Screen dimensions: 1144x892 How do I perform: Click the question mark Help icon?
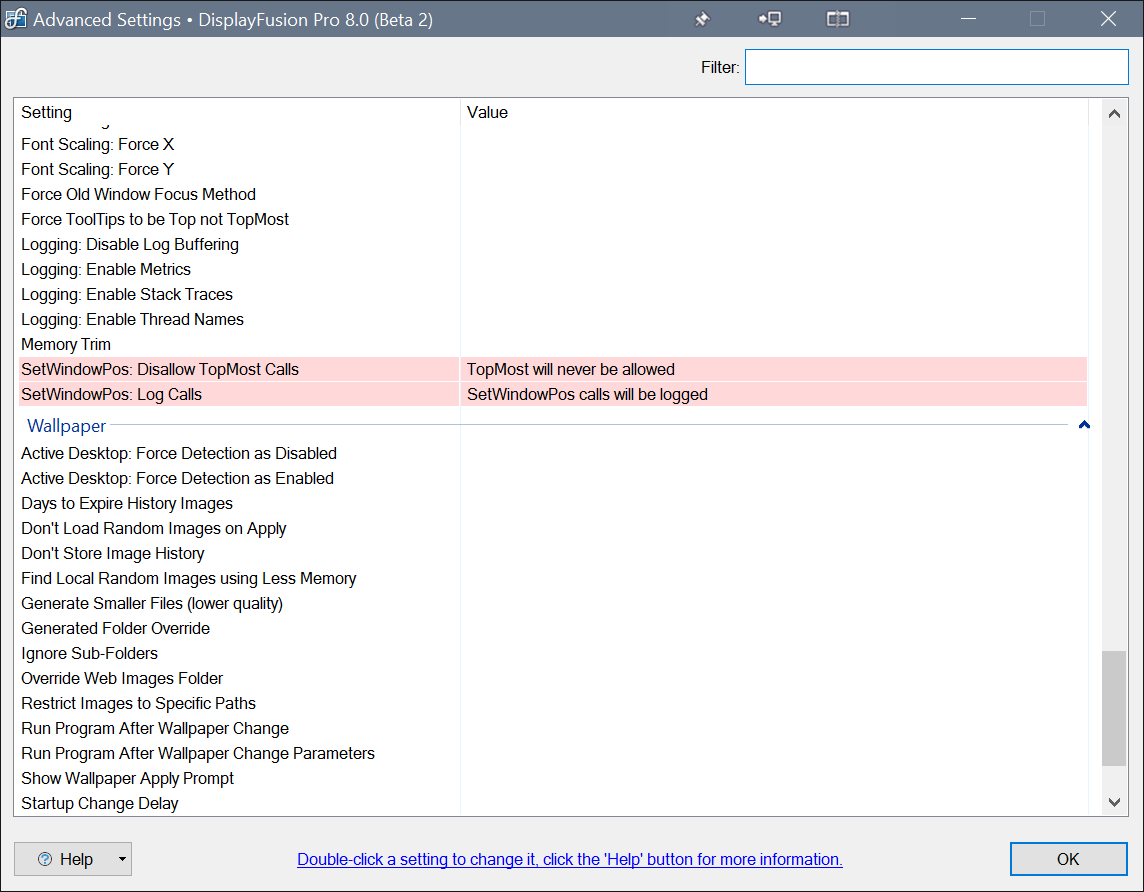pyautogui.click(x=45, y=859)
